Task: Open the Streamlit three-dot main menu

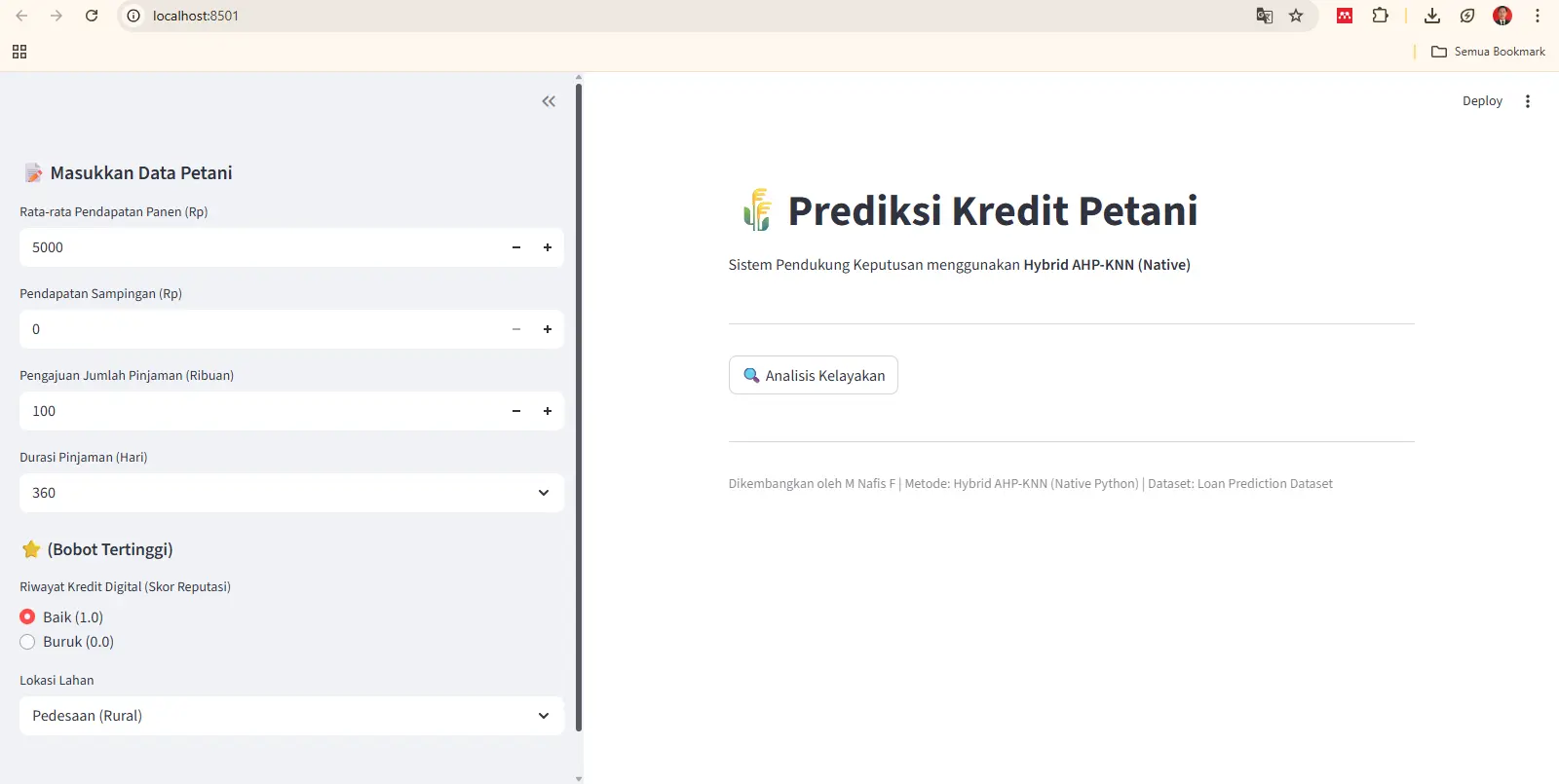Action: click(1527, 101)
